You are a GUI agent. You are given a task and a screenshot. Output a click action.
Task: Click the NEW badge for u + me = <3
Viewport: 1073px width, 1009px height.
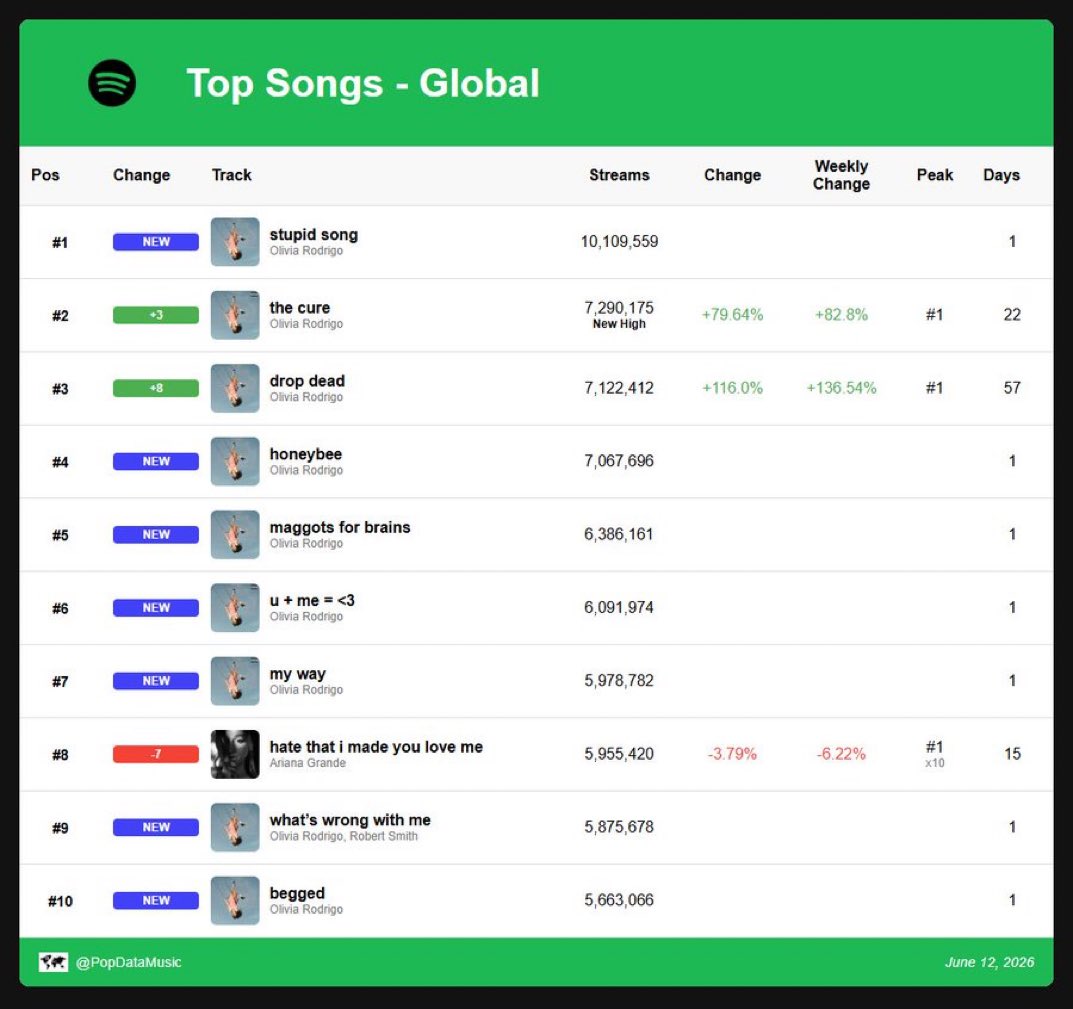(156, 608)
